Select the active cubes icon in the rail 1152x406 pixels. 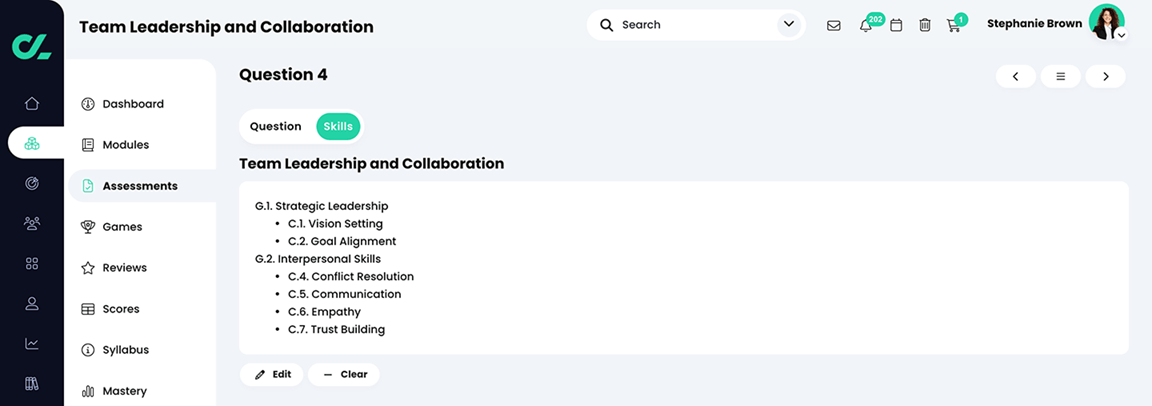[32, 143]
